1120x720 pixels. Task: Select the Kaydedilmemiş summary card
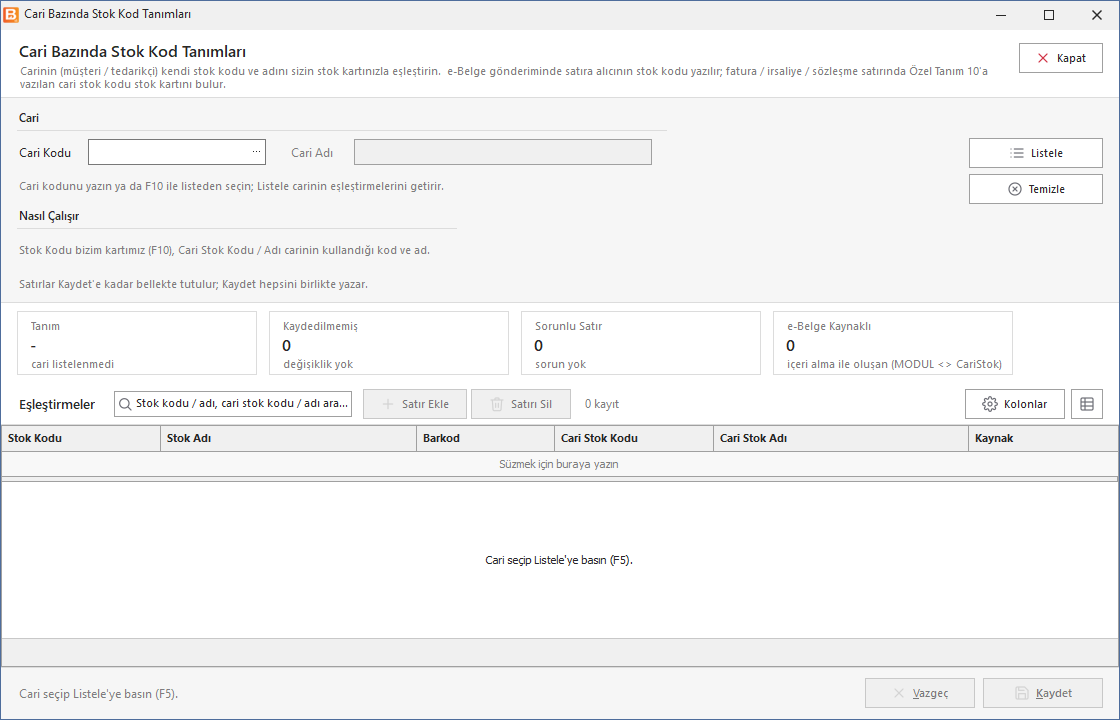389,343
